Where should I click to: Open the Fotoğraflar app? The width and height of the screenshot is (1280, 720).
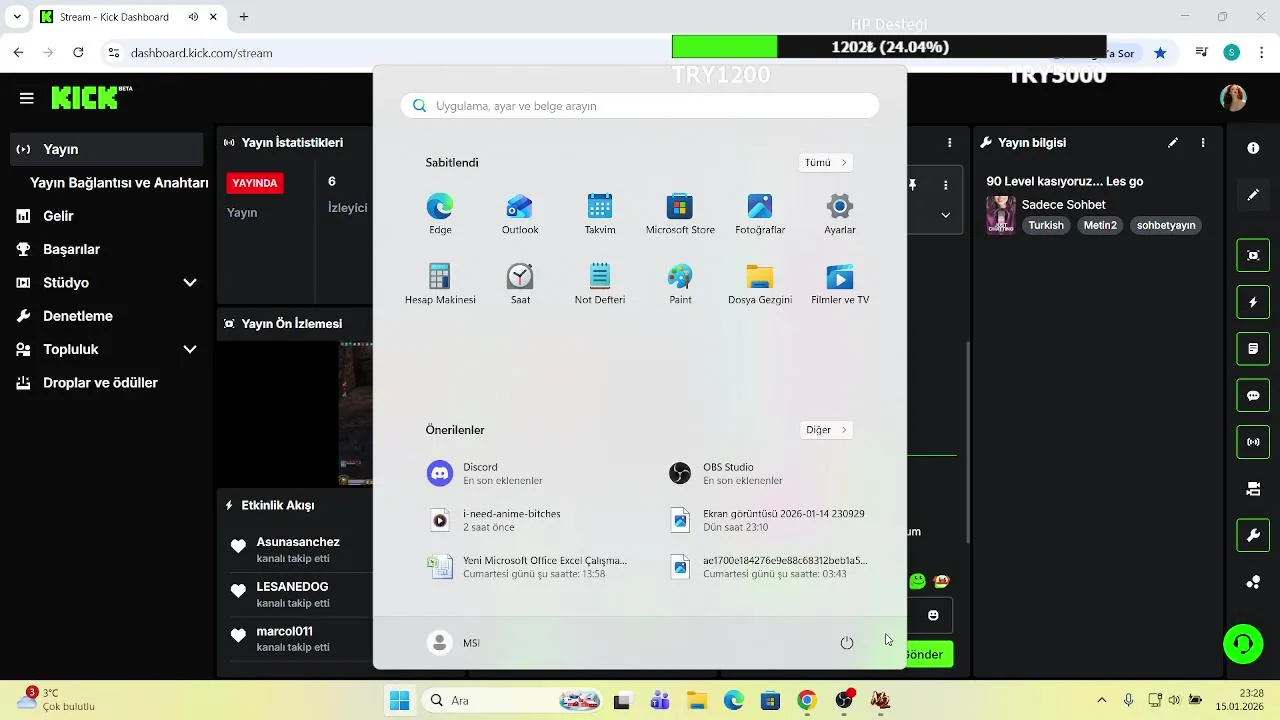pyautogui.click(x=760, y=215)
